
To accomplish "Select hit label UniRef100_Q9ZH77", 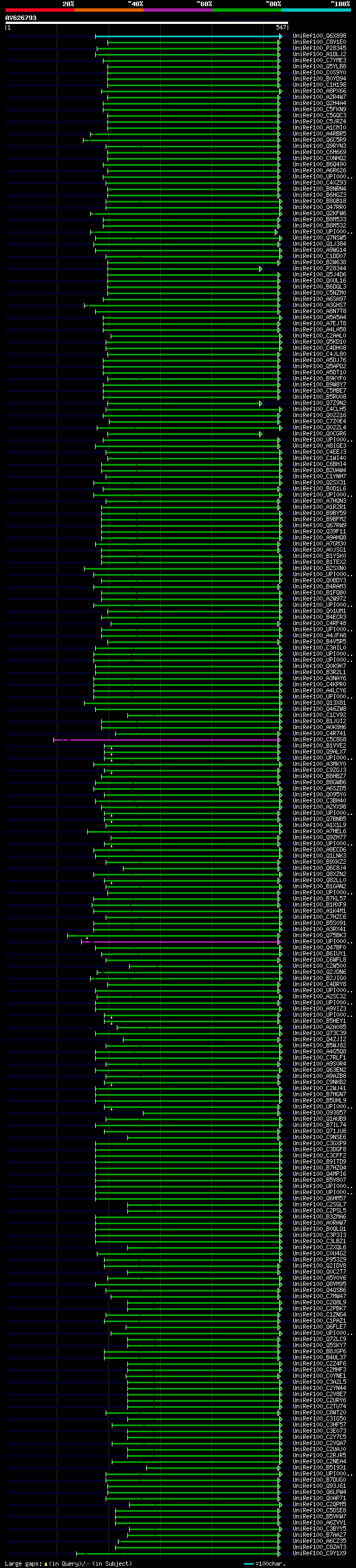I will tap(319, 838).
